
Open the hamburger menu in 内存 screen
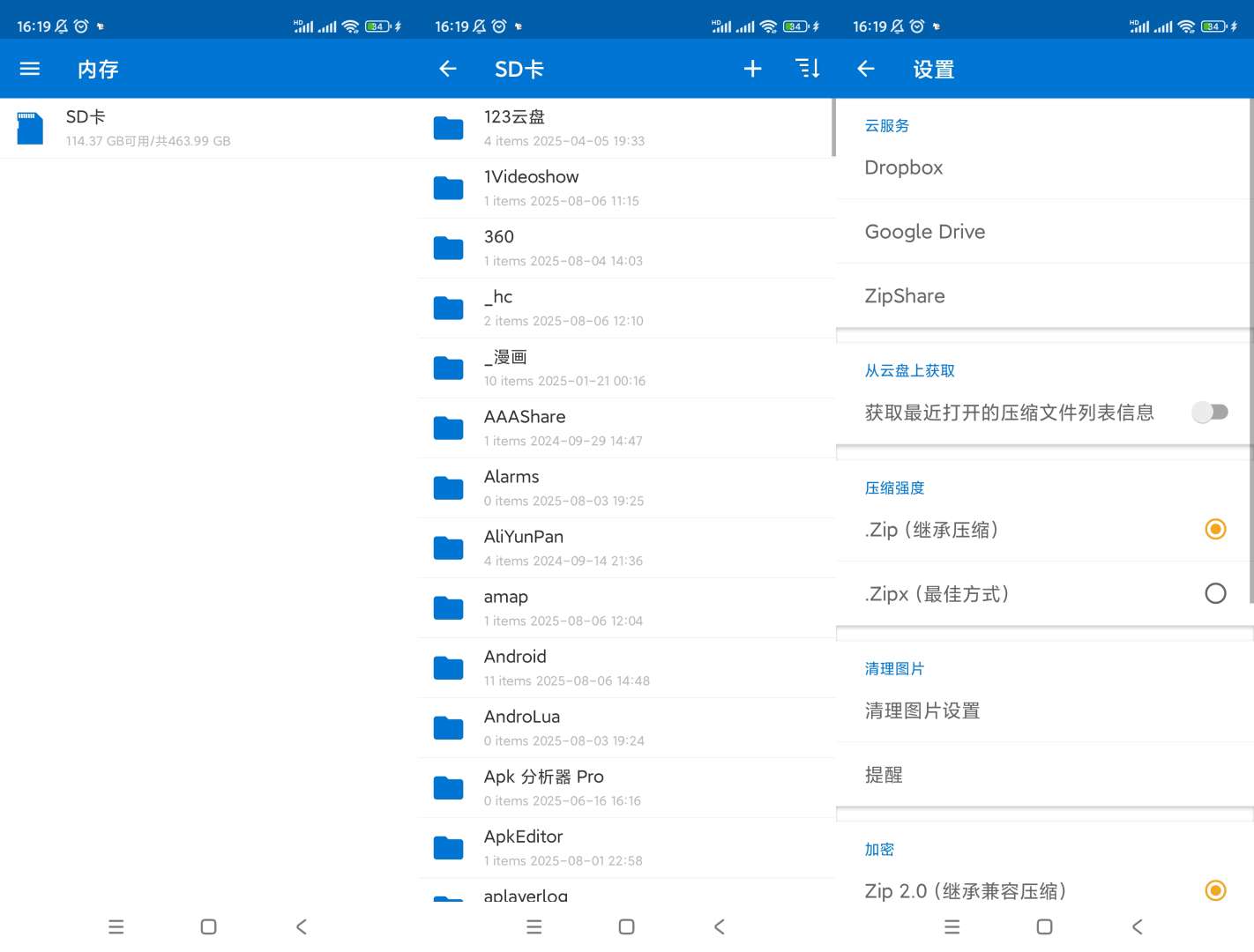[30, 69]
